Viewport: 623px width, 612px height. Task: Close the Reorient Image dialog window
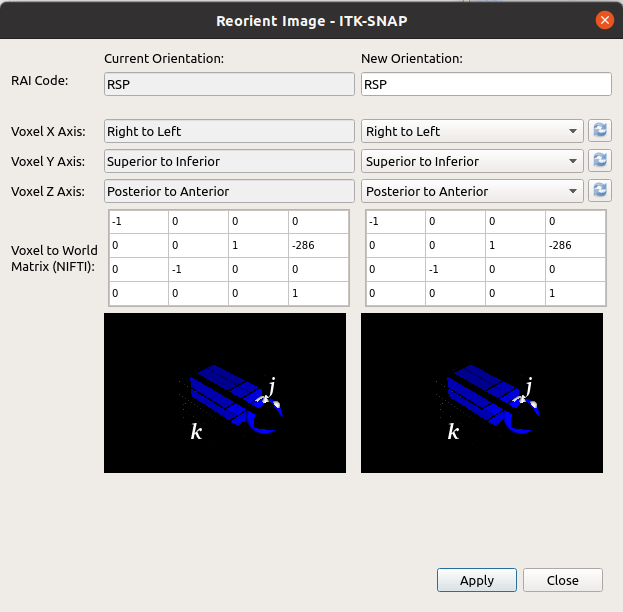tap(604, 20)
